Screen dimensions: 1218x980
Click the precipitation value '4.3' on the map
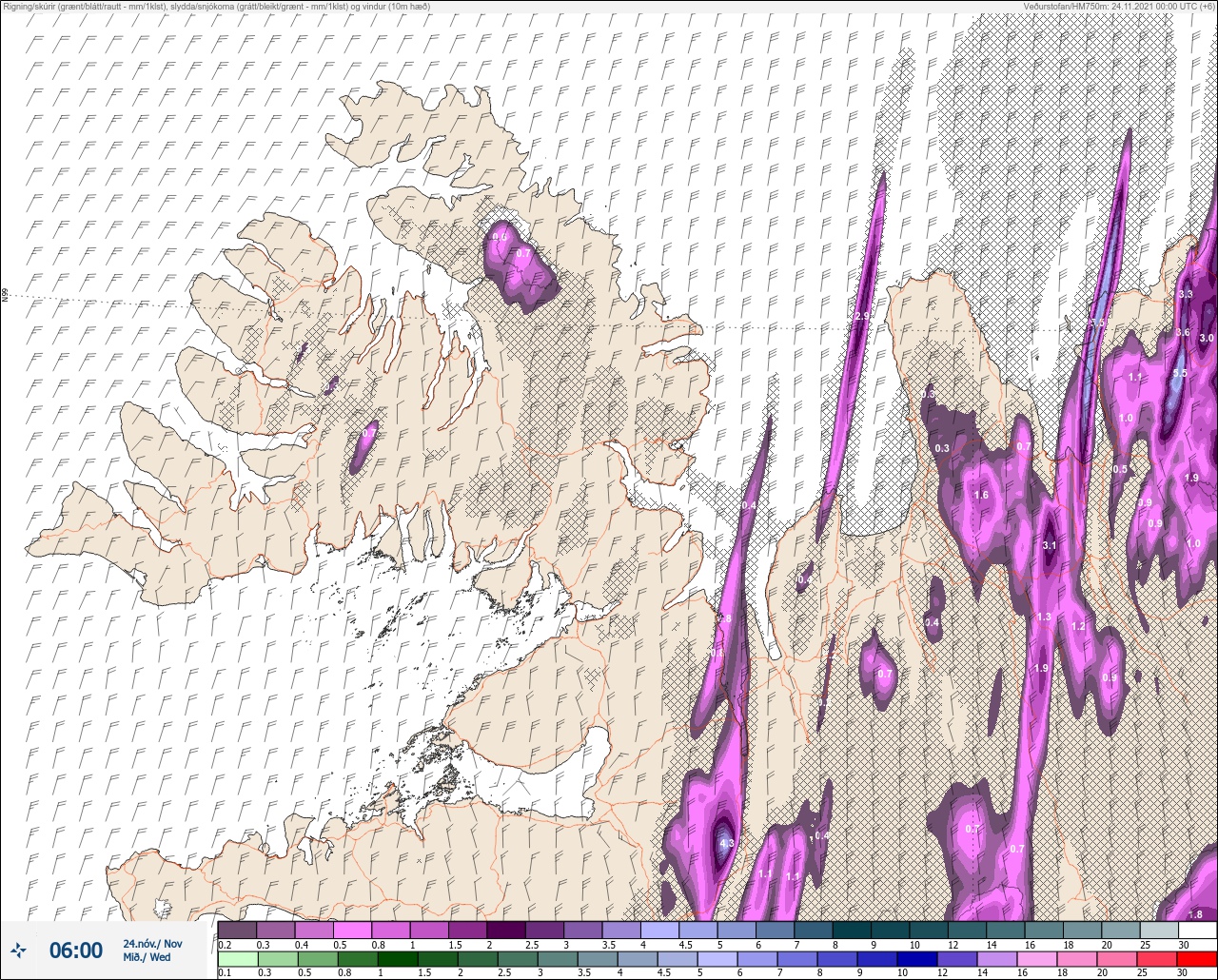pyautogui.click(x=727, y=843)
